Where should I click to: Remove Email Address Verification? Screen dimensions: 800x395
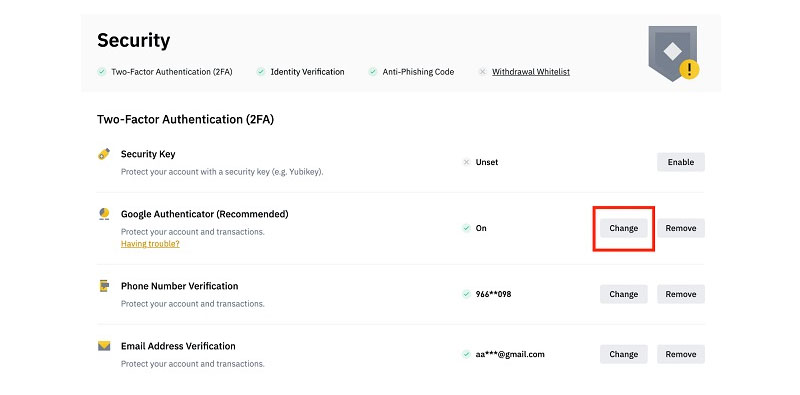(x=681, y=354)
